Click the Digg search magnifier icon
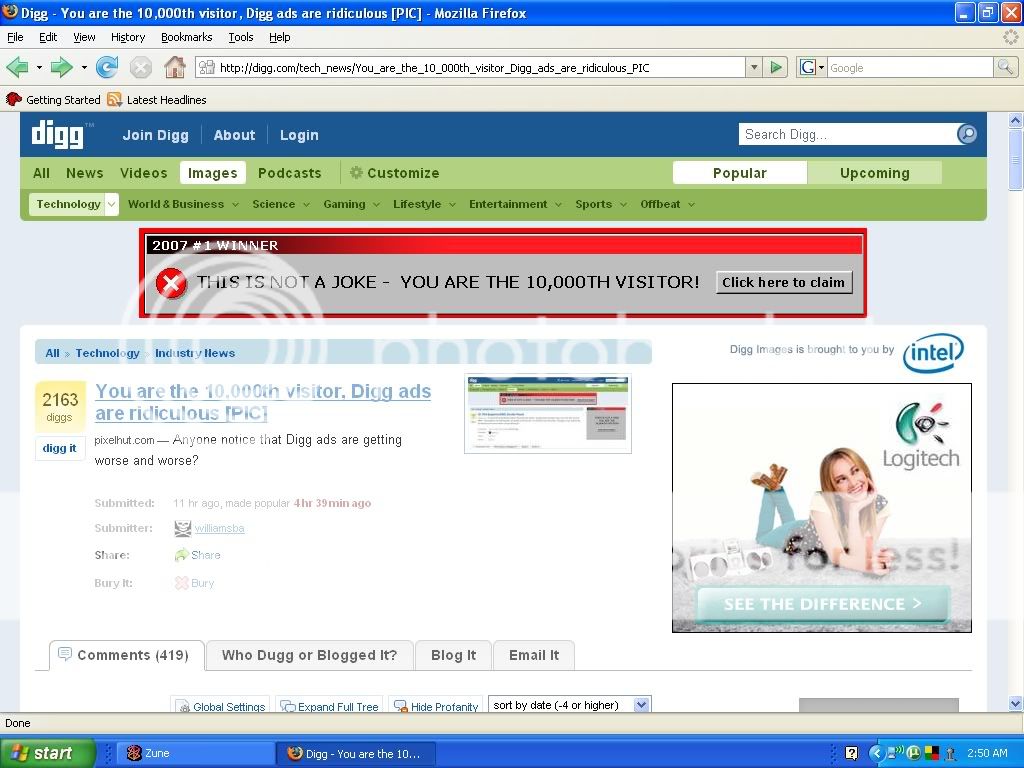This screenshot has width=1024, height=768. tap(967, 134)
